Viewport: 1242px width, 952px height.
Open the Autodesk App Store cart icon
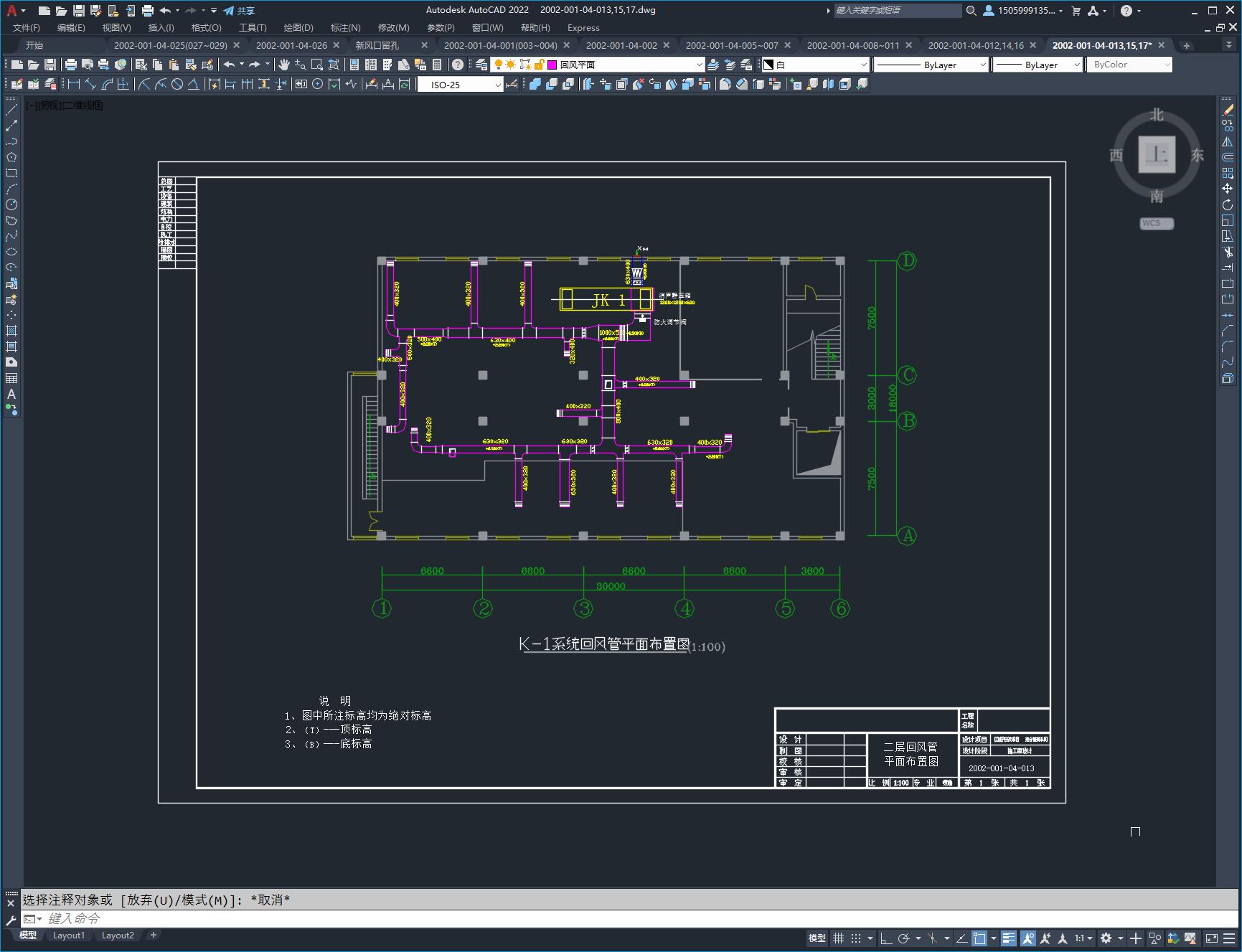tap(1076, 10)
